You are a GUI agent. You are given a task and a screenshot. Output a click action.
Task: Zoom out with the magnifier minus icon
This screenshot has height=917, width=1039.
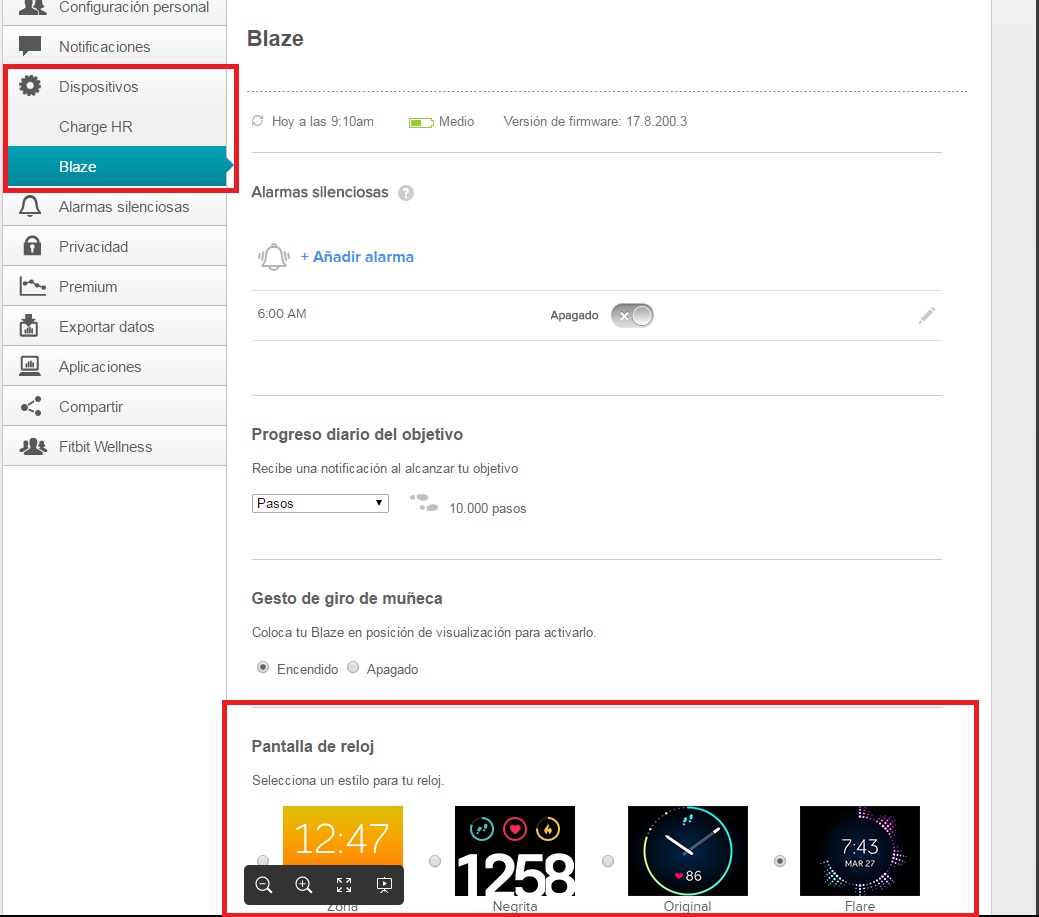[264, 885]
